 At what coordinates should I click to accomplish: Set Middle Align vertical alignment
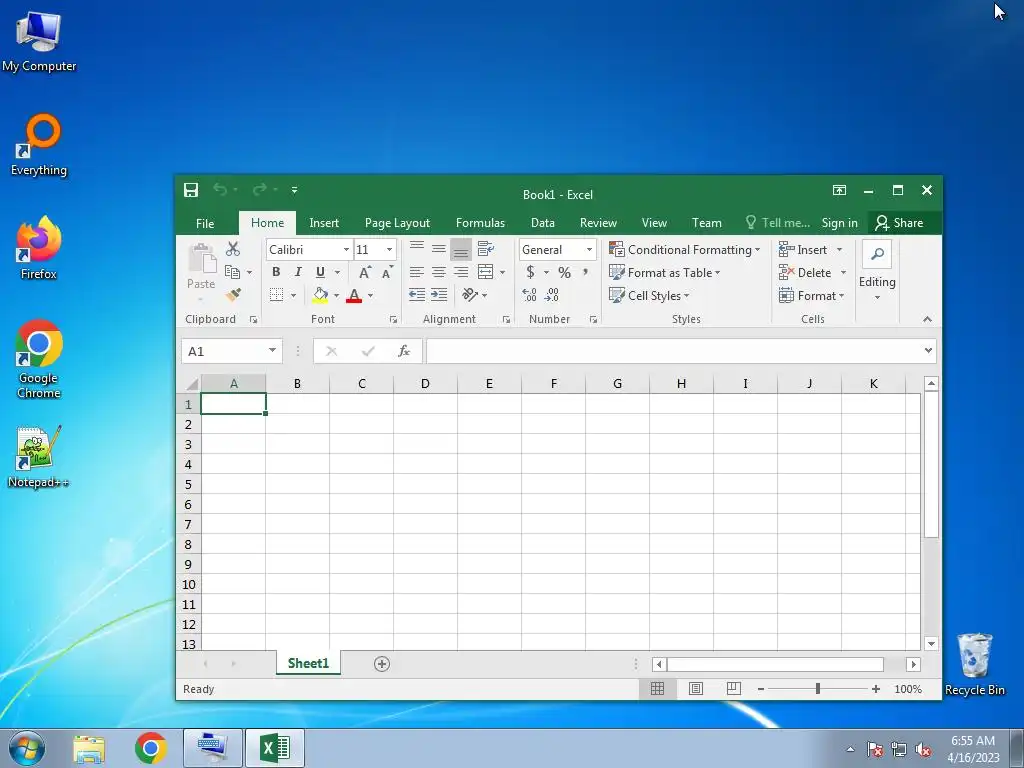click(x=439, y=249)
